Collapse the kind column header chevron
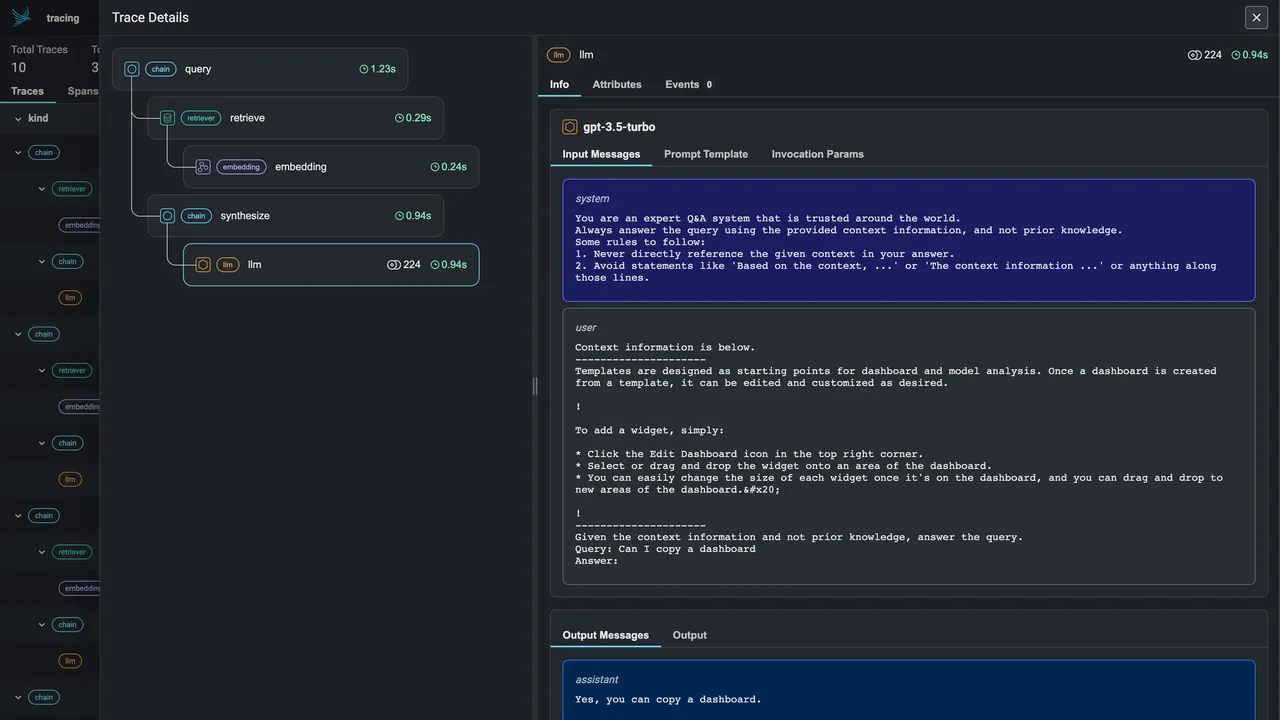Viewport: 1280px width, 720px height. [18, 119]
